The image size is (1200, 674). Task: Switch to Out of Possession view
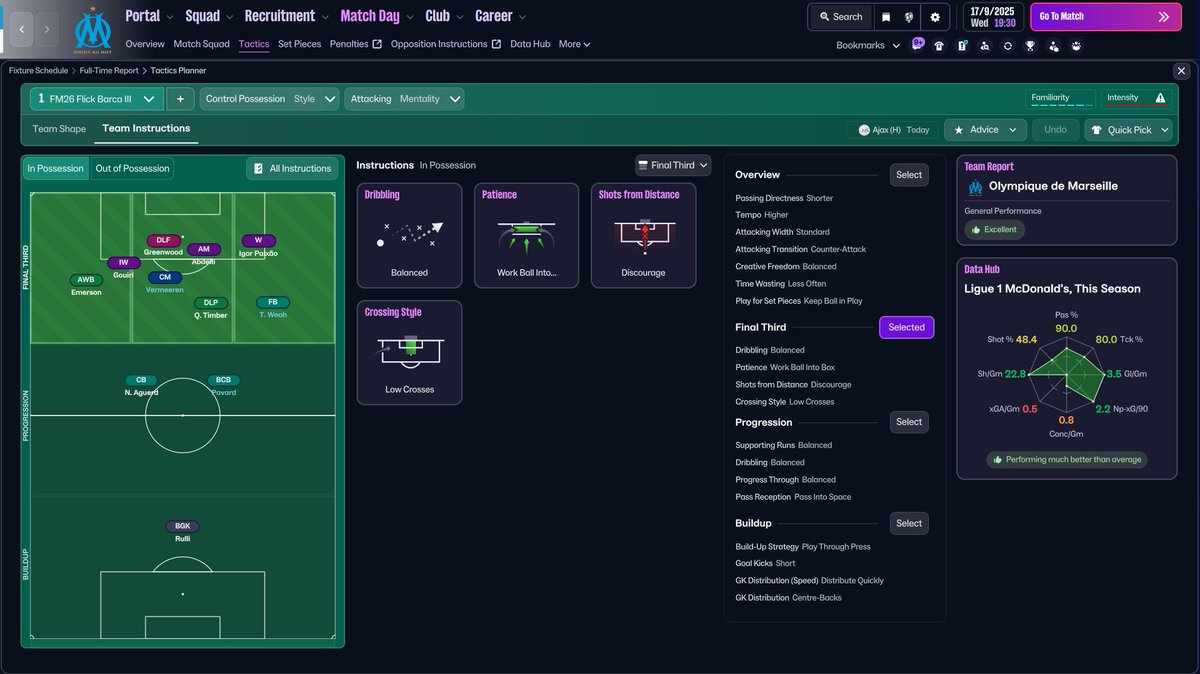pos(132,169)
